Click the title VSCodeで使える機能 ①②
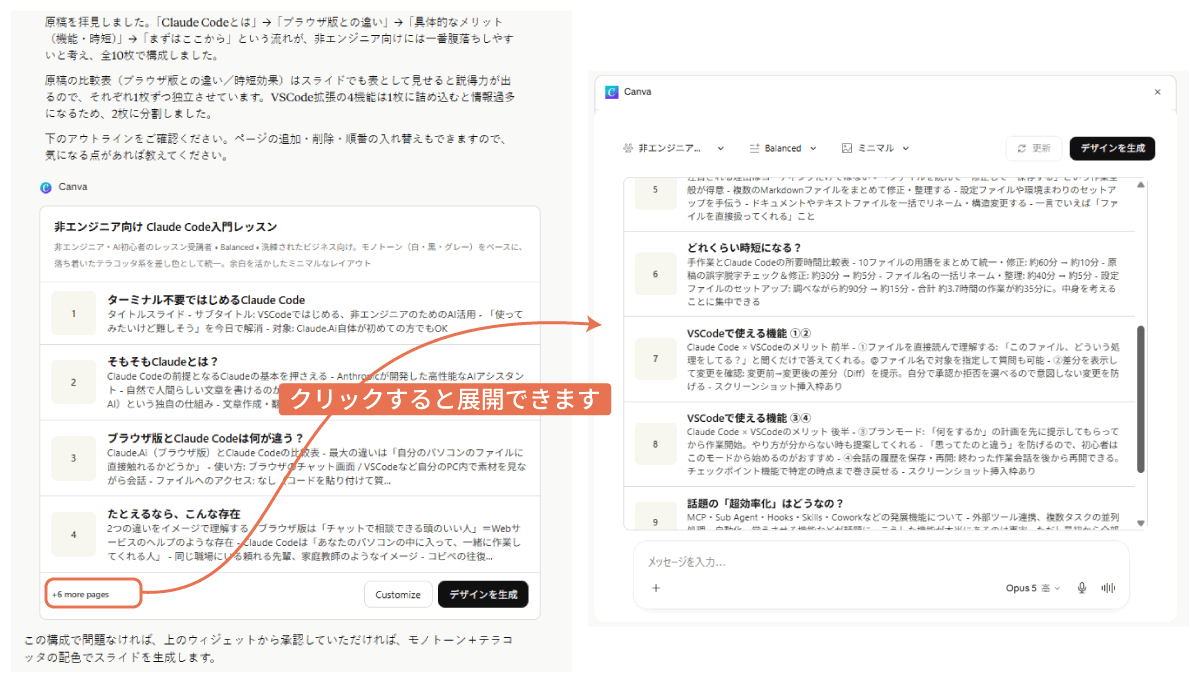Viewport: 1200px width, 675px height. tap(749, 332)
